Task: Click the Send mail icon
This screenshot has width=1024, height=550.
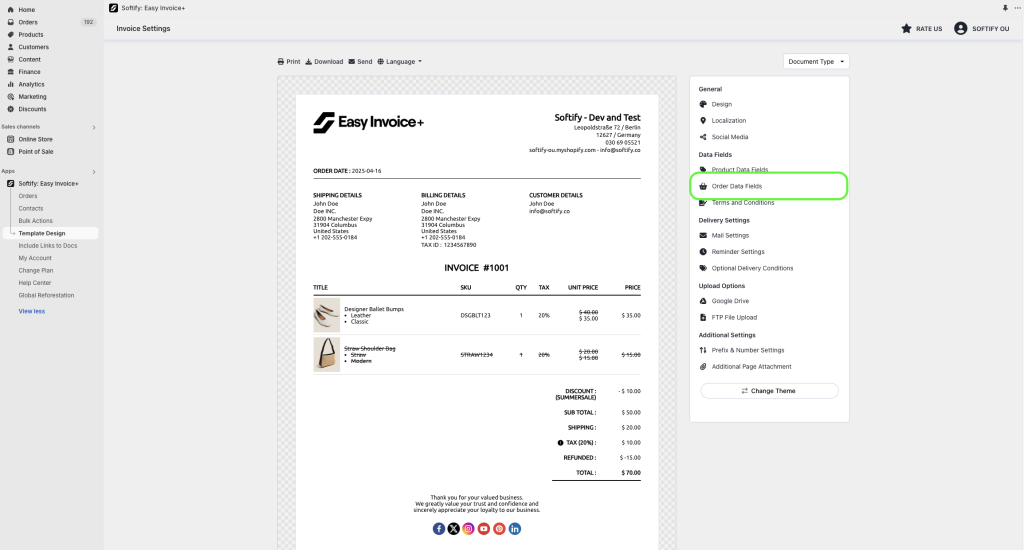Action: click(352, 62)
